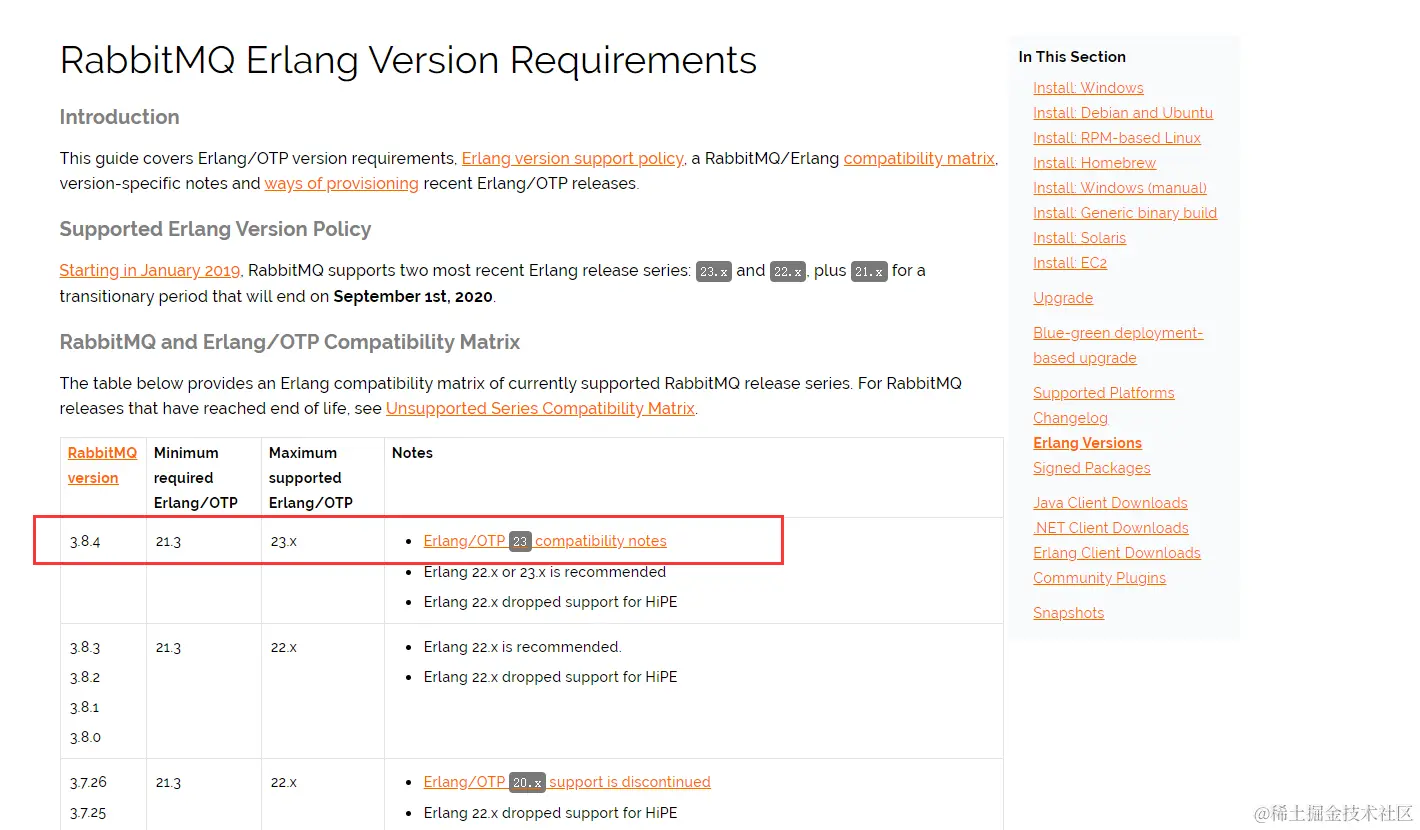Viewport: 1420px width, 830px height.
Task: Go to Supported Platforms page
Action: pos(1104,393)
